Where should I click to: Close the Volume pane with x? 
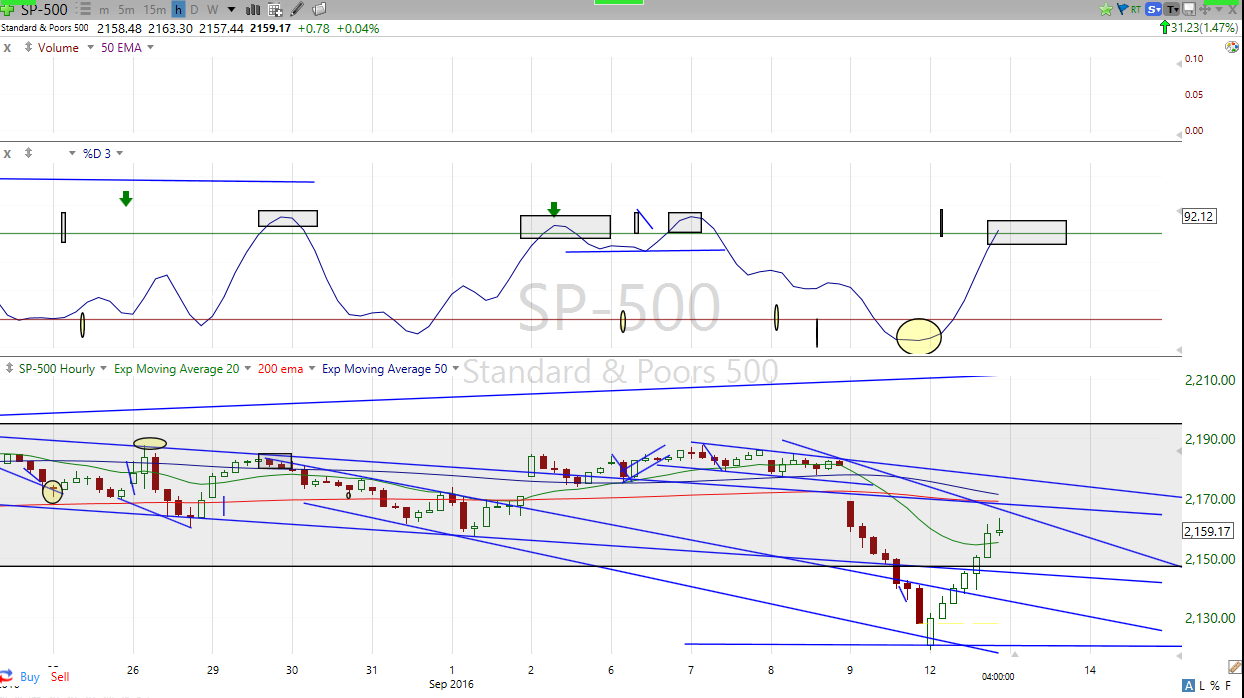click(7, 48)
